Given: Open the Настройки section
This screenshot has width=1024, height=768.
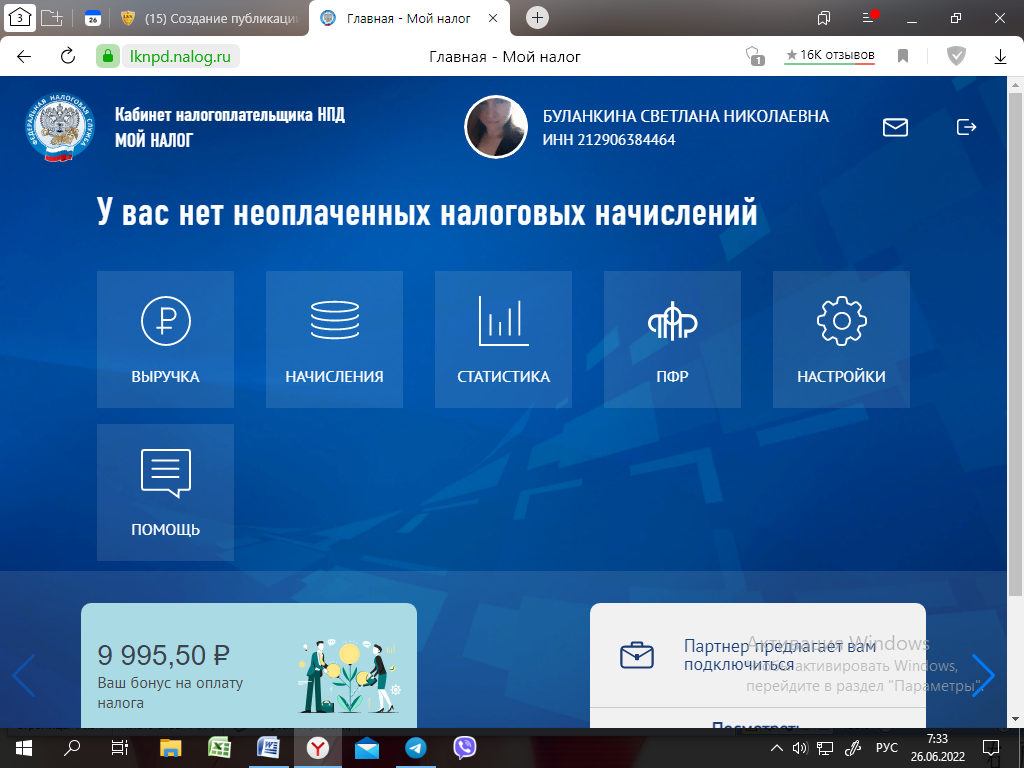Looking at the screenshot, I should 841,339.
